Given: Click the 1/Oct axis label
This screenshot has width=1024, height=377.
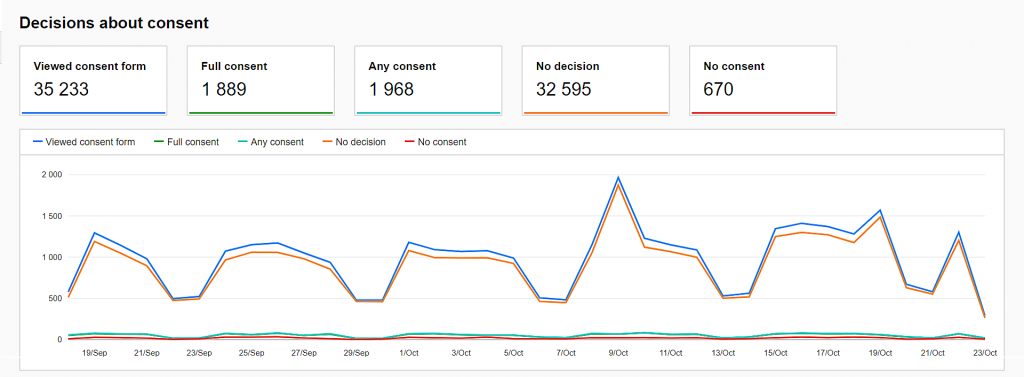Looking at the screenshot, I should tap(408, 353).
